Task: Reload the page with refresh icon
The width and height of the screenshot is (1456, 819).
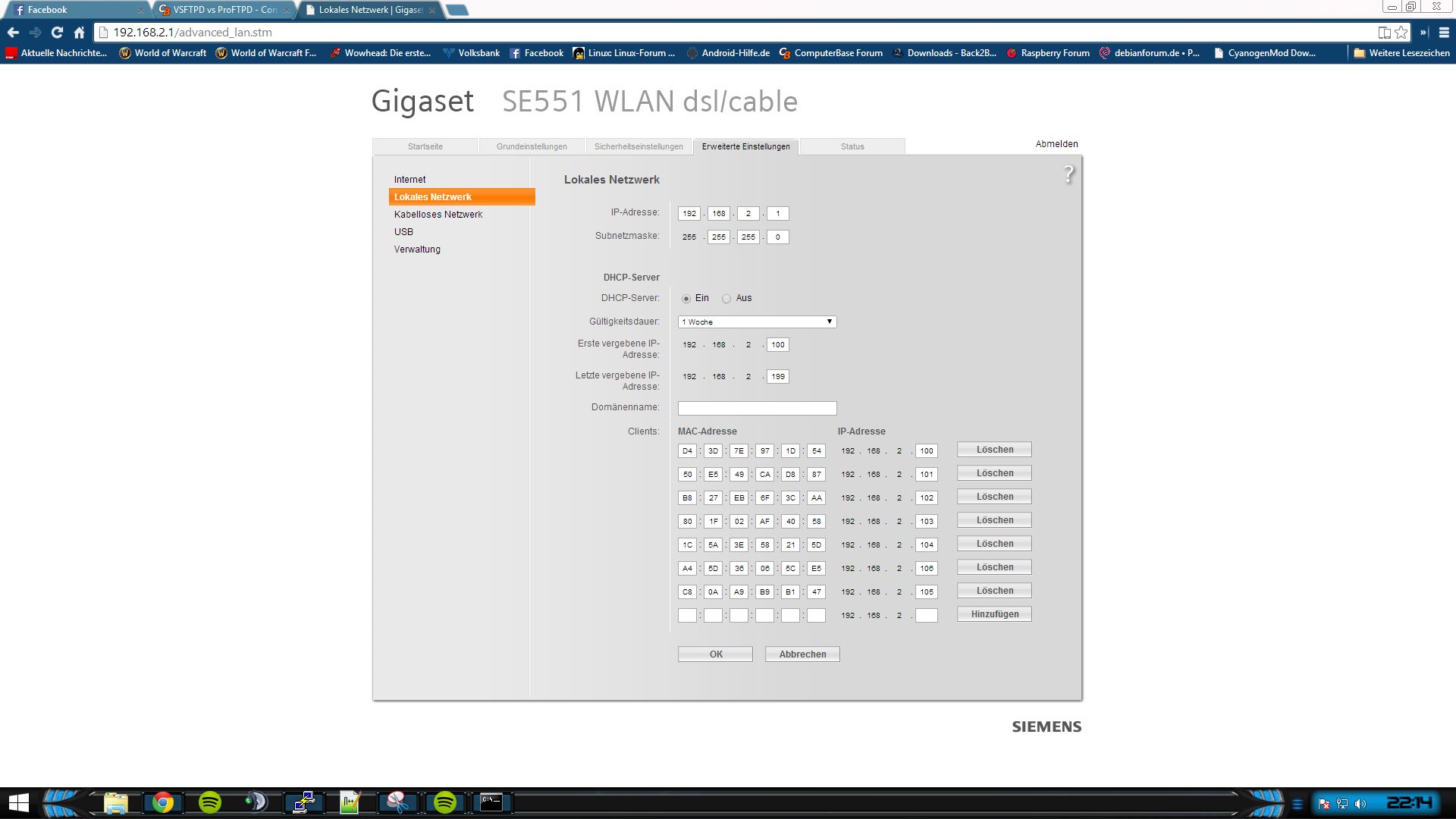Action: [57, 33]
